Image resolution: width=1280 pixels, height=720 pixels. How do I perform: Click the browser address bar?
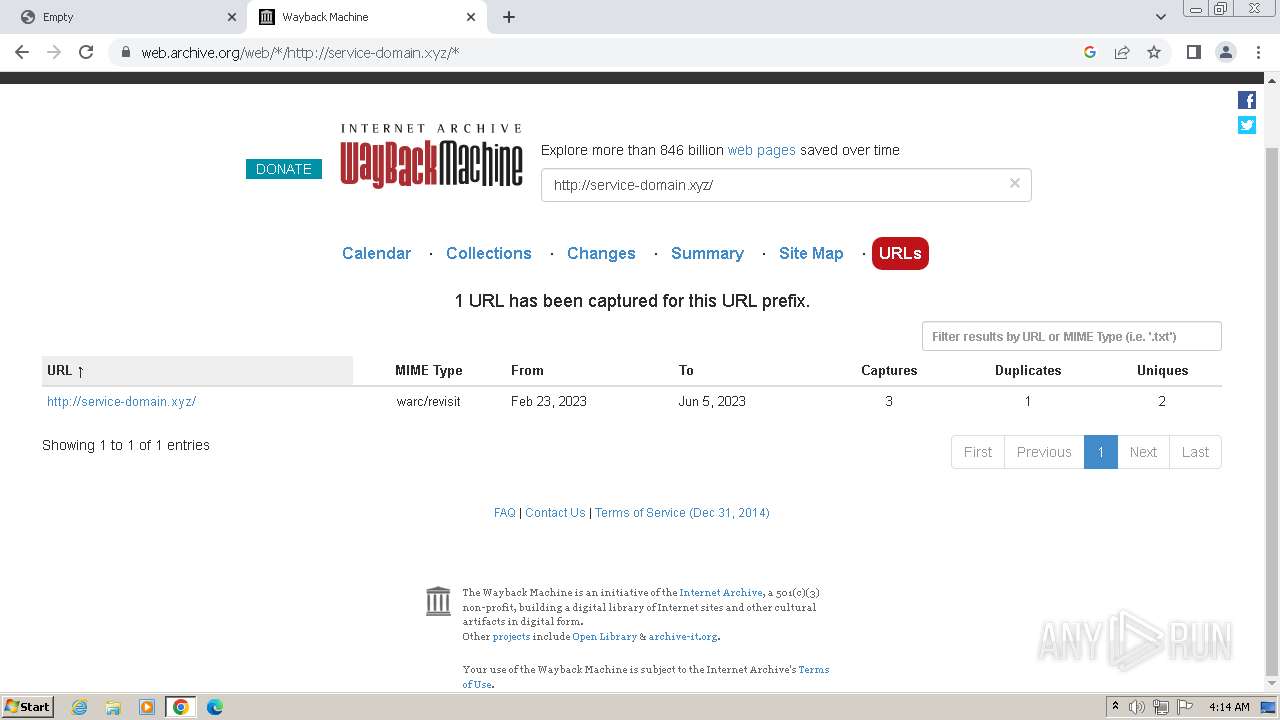click(600, 52)
